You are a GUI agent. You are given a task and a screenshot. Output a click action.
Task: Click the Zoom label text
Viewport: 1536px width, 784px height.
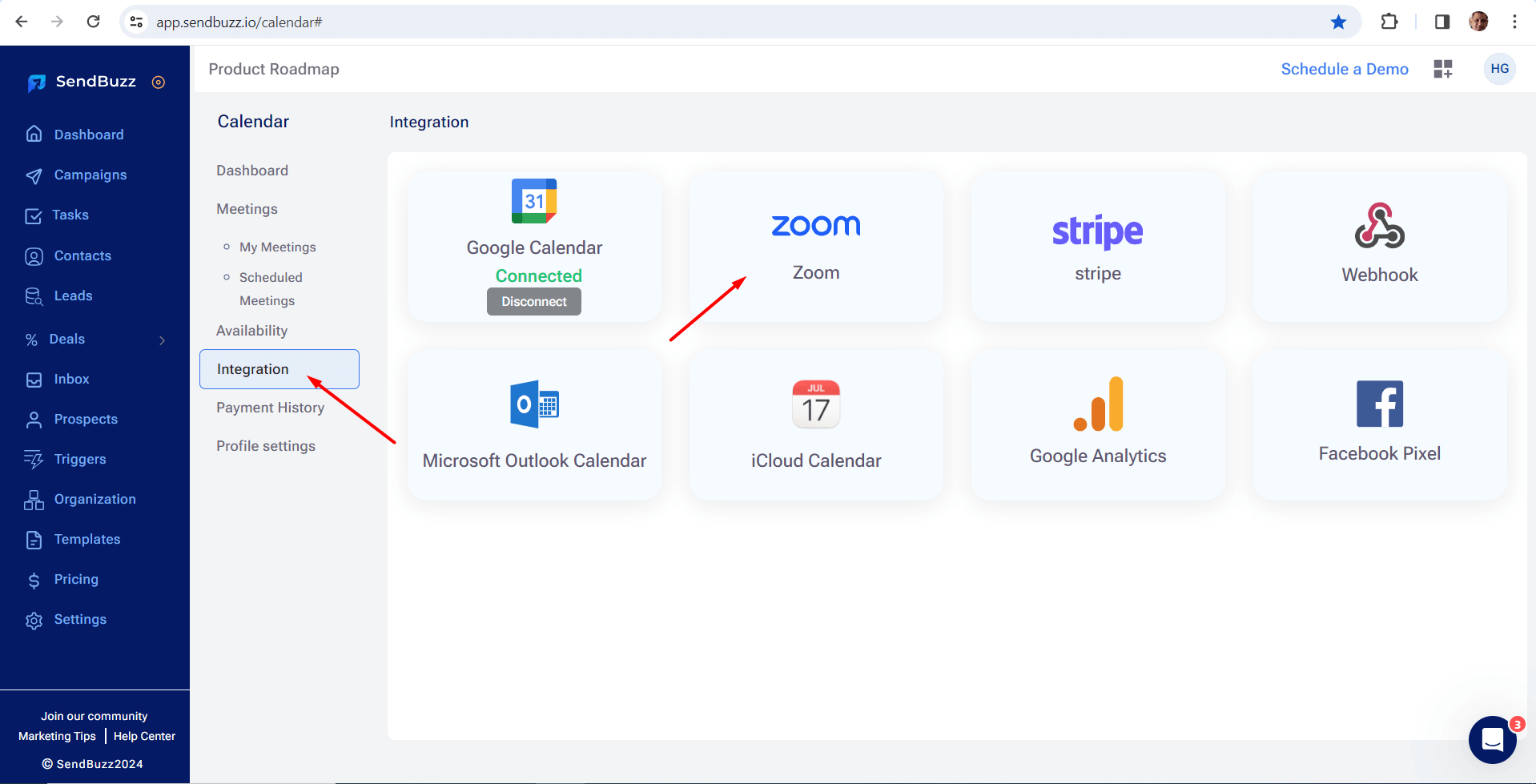point(816,273)
